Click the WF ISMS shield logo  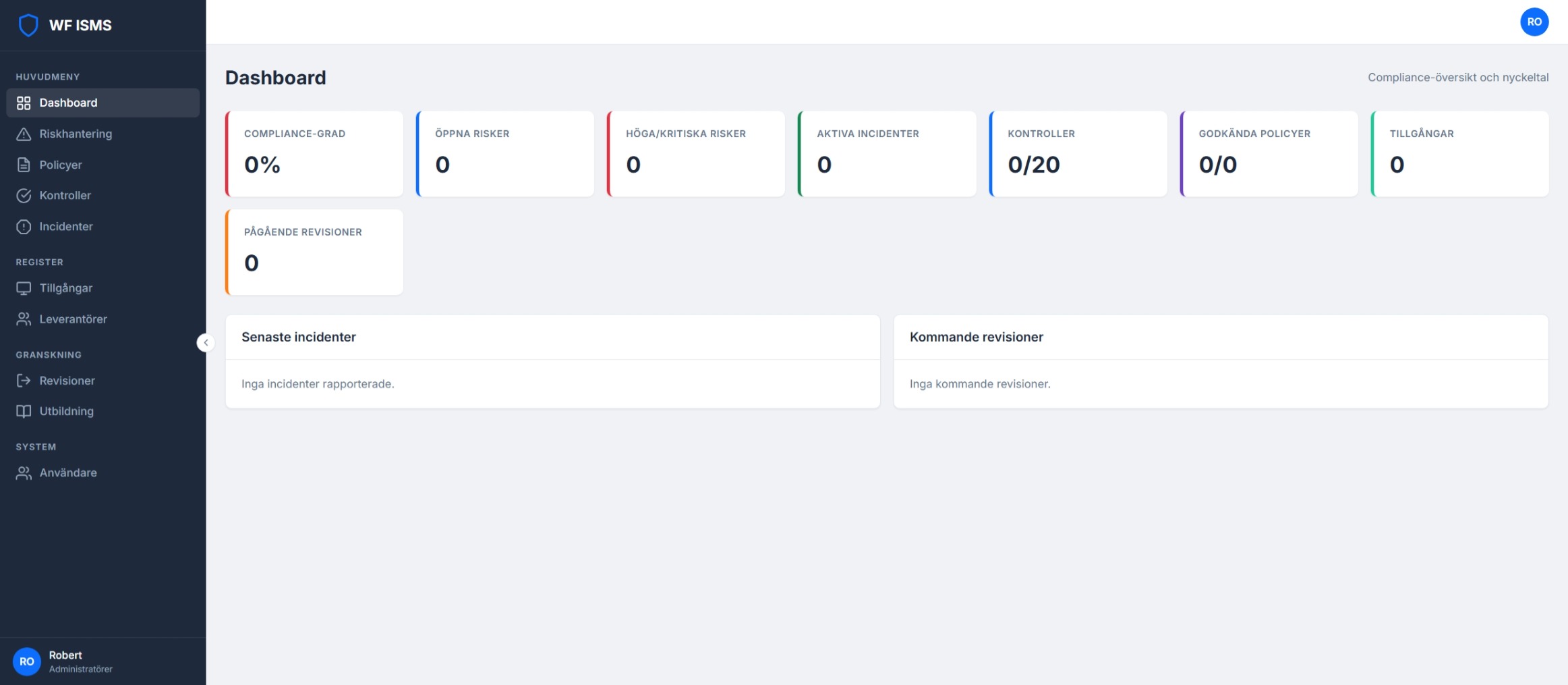[29, 25]
